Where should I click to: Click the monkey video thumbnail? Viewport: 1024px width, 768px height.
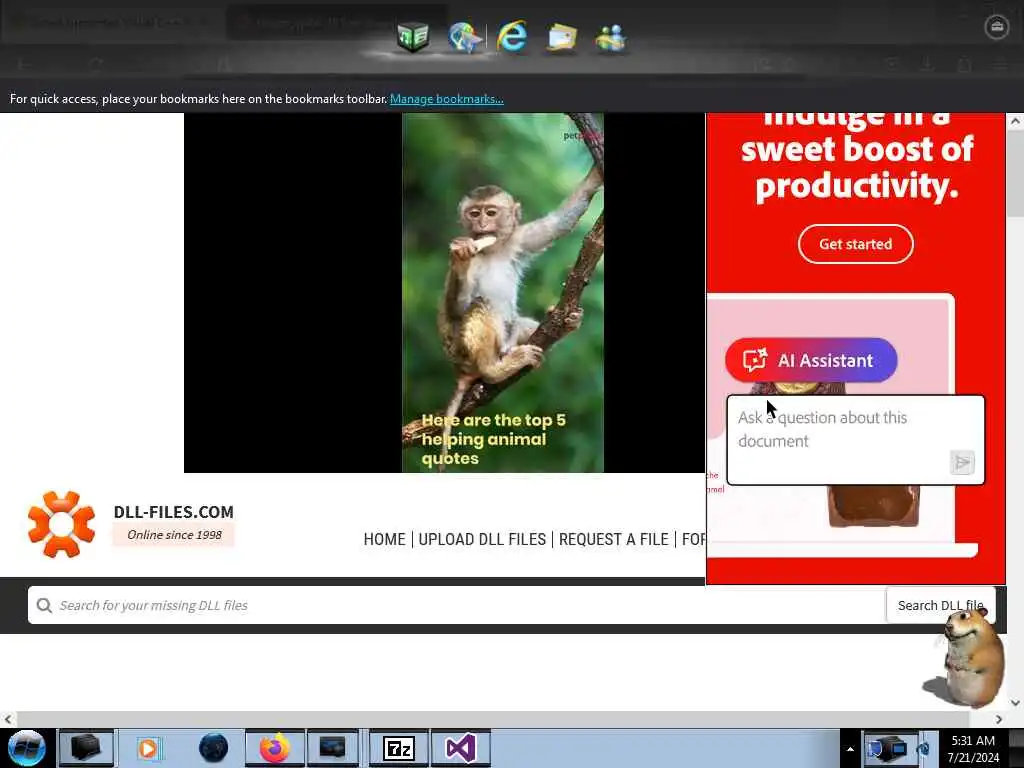(x=503, y=293)
